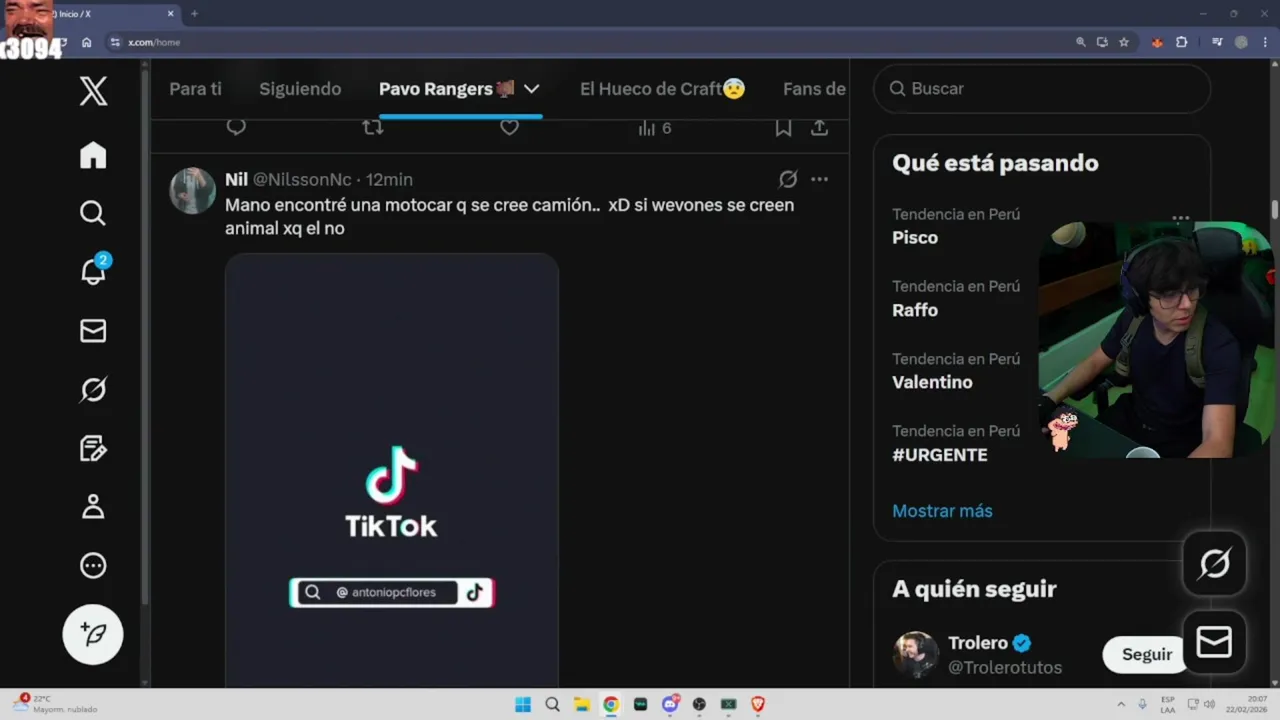The image size is (1280, 720).
Task: Show hidden system tray icons chevron
Action: point(1120,704)
